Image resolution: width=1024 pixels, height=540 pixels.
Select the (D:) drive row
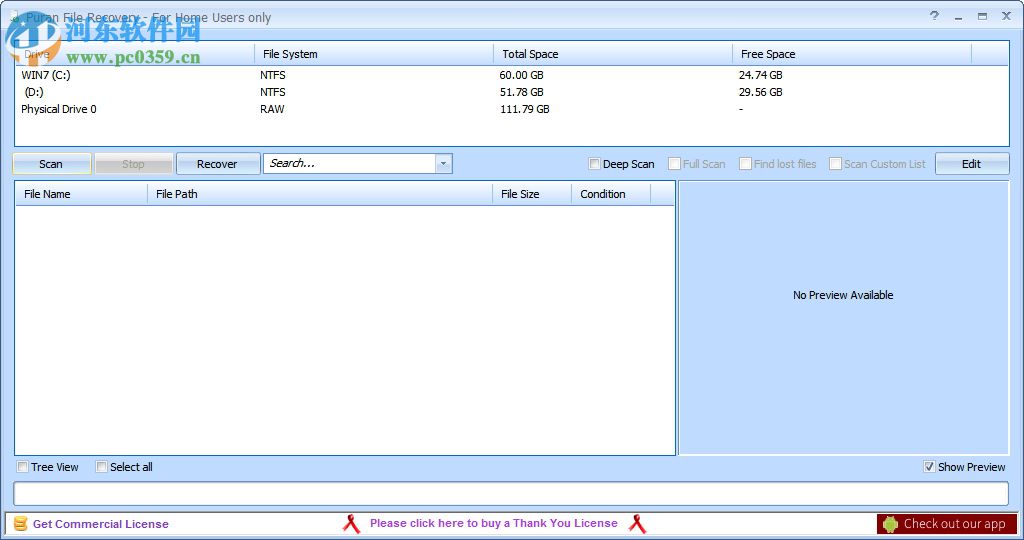click(511, 92)
